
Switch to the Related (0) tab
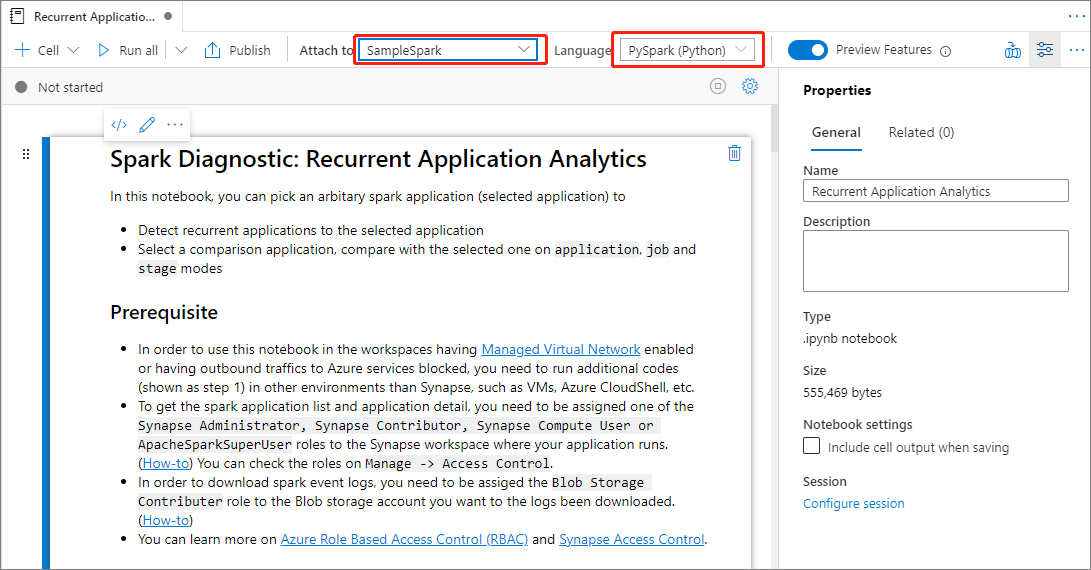click(x=921, y=132)
